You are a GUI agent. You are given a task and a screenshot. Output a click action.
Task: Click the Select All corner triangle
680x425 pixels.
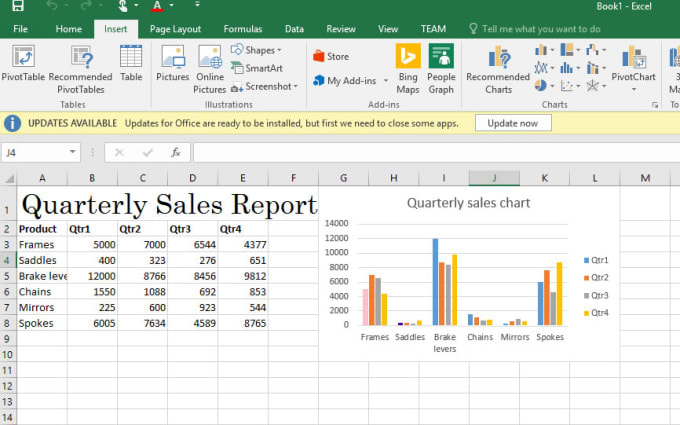(9, 178)
